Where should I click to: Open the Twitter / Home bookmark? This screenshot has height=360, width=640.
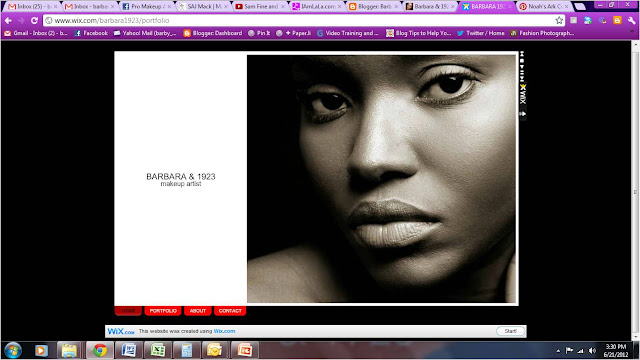[481, 33]
